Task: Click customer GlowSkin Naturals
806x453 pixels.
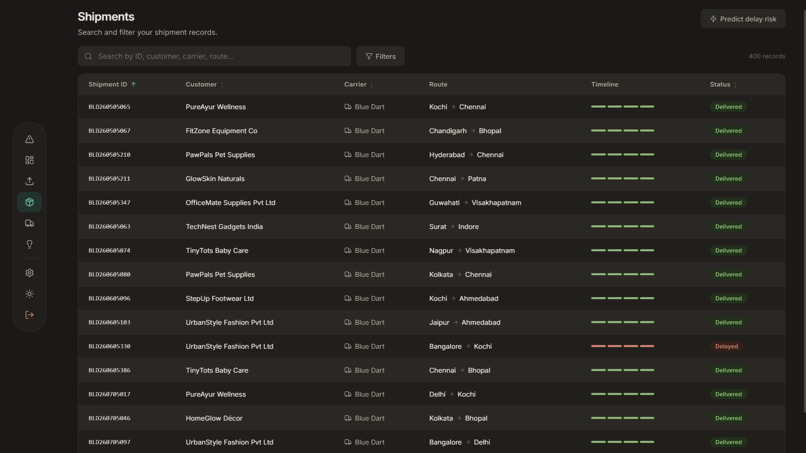Action: [215, 178]
